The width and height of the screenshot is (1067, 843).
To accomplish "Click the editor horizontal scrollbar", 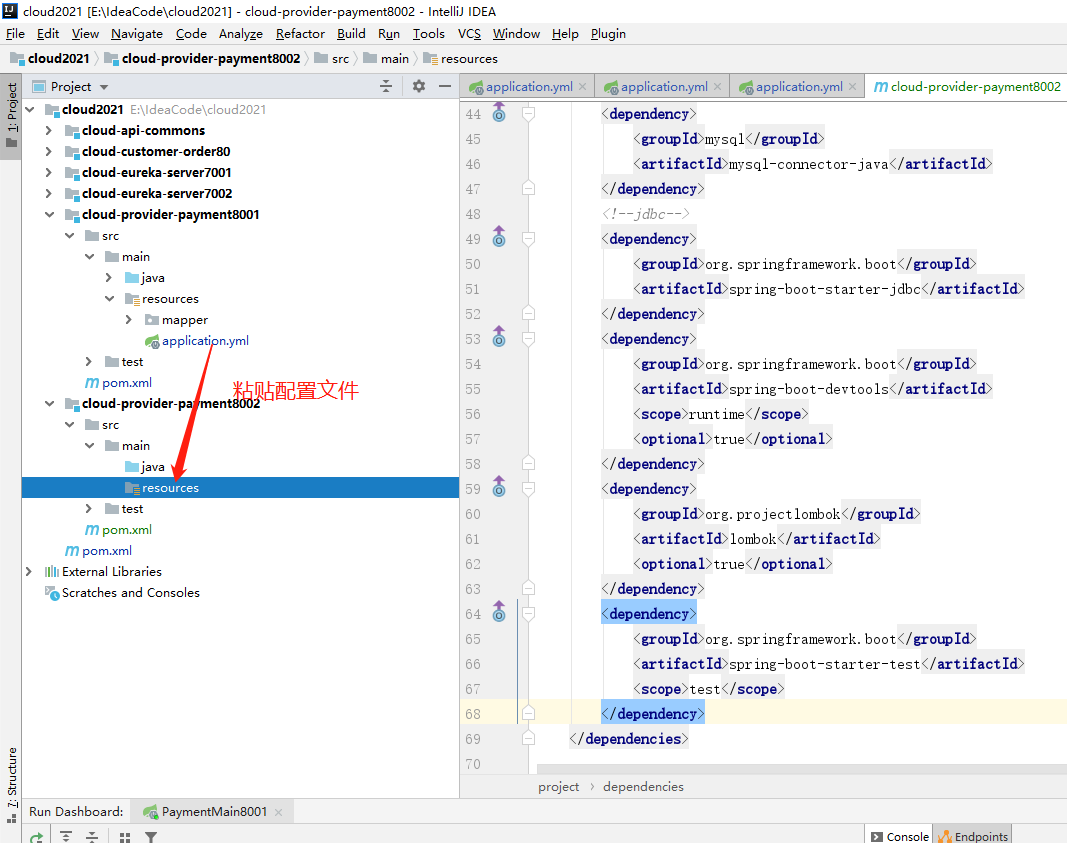I will coord(802,769).
